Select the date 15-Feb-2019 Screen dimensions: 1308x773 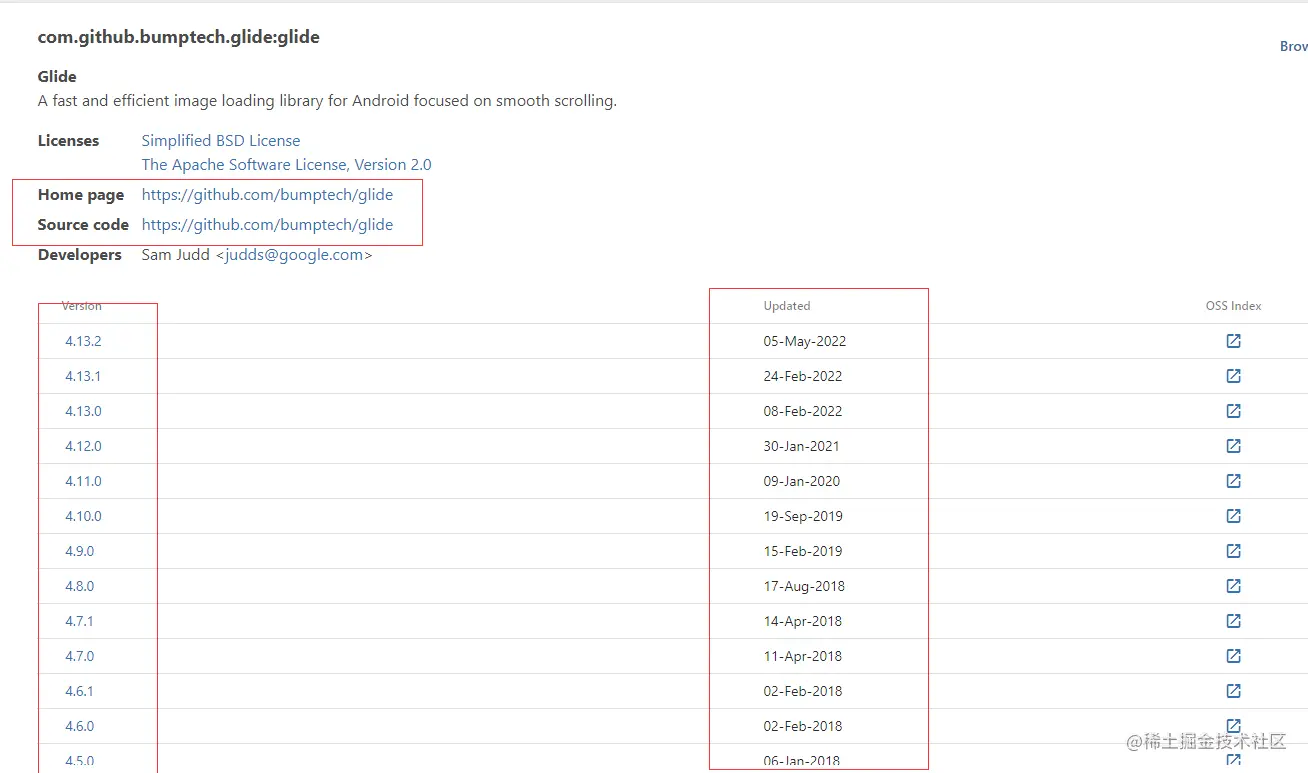click(803, 551)
